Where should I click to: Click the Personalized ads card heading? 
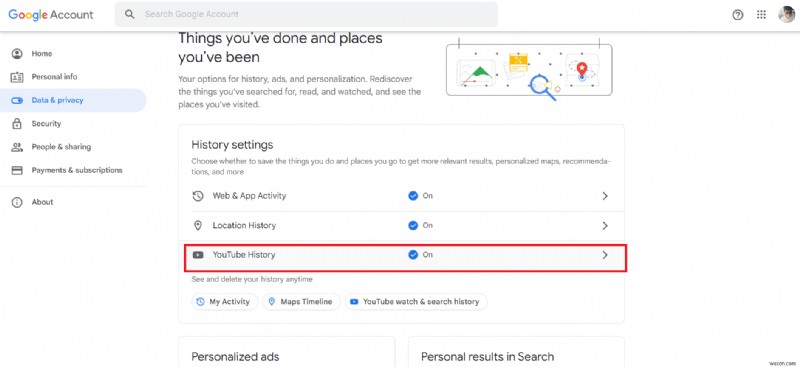(x=235, y=356)
